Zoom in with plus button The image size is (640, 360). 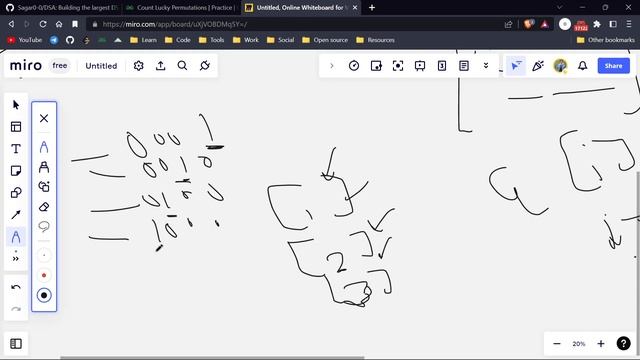pos(601,344)
